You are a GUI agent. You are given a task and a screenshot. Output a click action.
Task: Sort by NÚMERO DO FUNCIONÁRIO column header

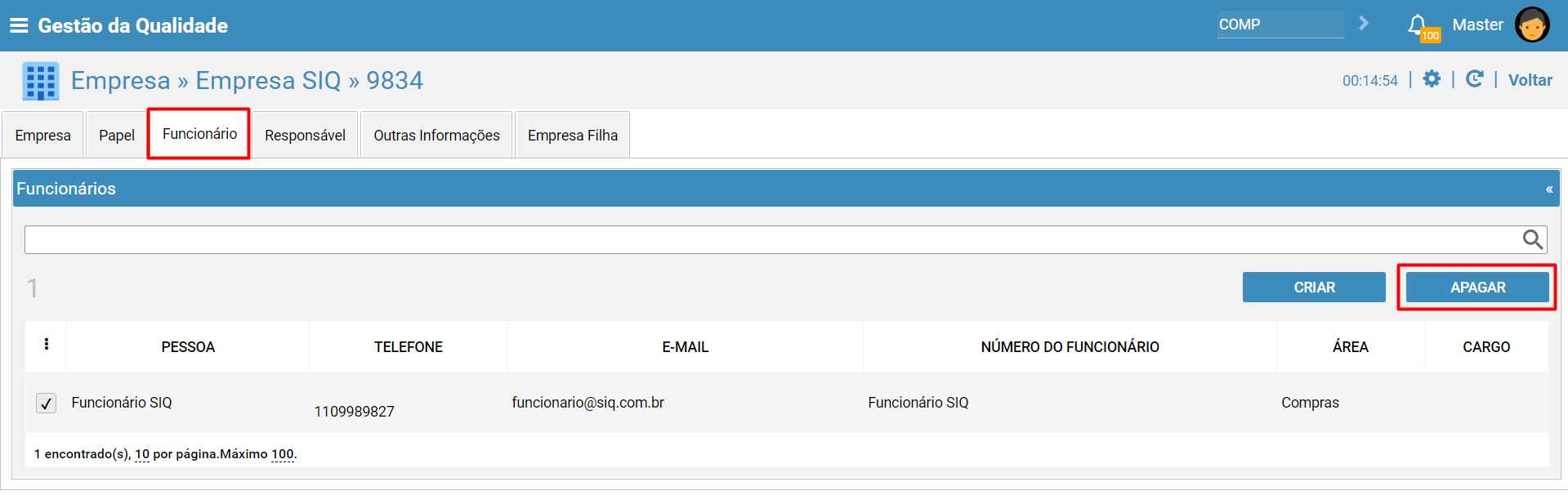(1070, 347)
